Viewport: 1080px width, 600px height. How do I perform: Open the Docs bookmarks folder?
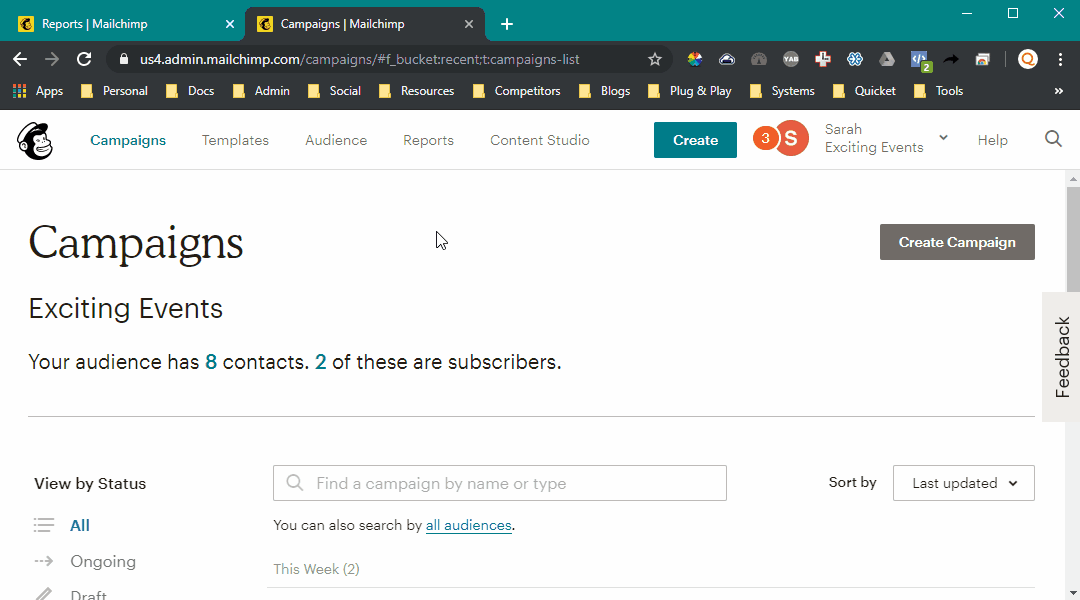pos(190,91)
